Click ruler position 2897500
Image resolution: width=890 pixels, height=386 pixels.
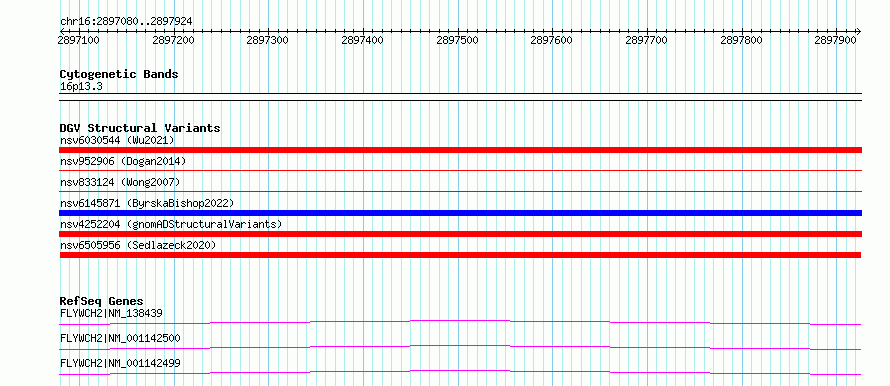[457, 40]
